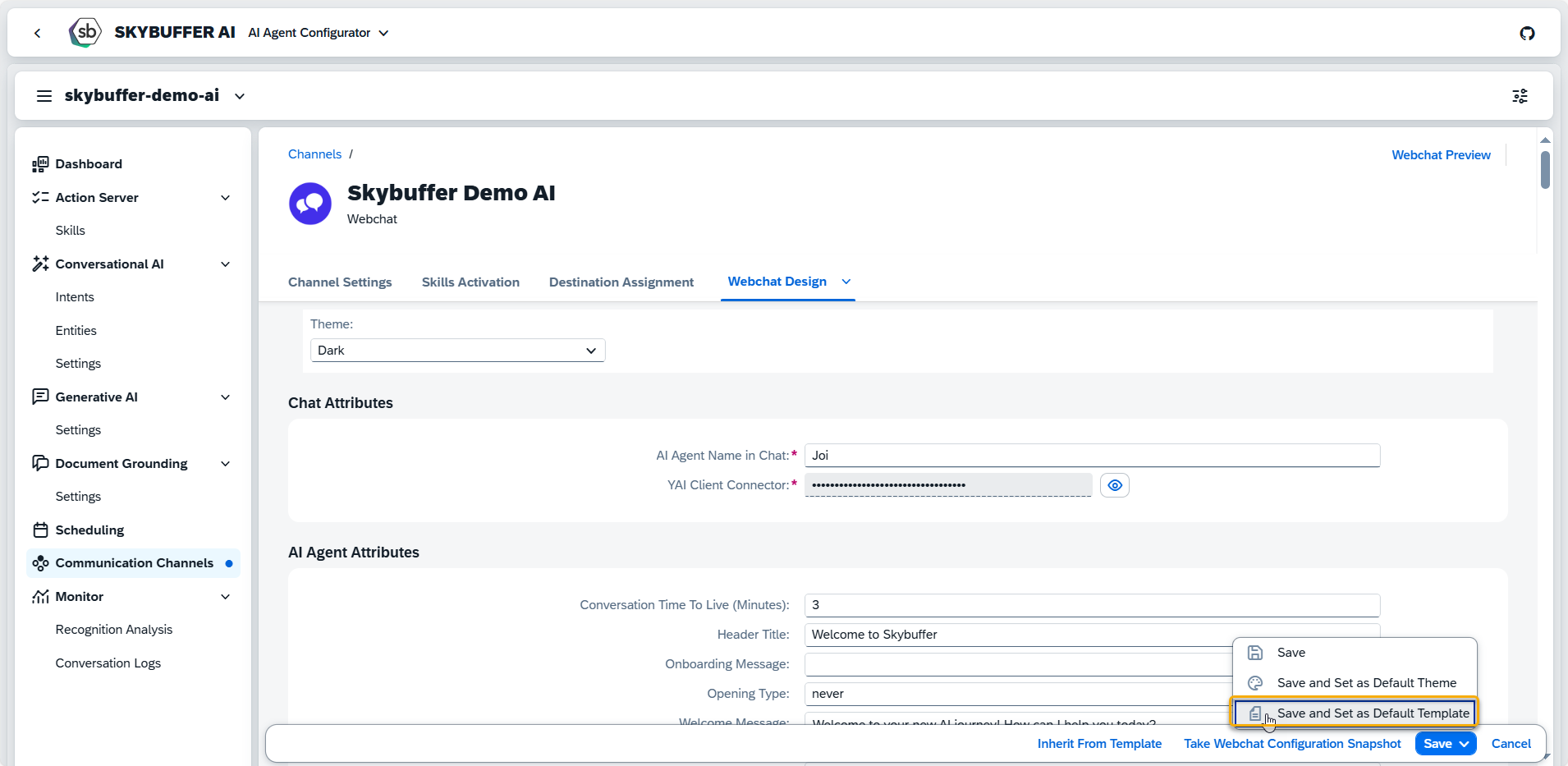The width and height of the screenshot is (1568, 766).
Task: Click Inherit From Template
Action: 1099,744
